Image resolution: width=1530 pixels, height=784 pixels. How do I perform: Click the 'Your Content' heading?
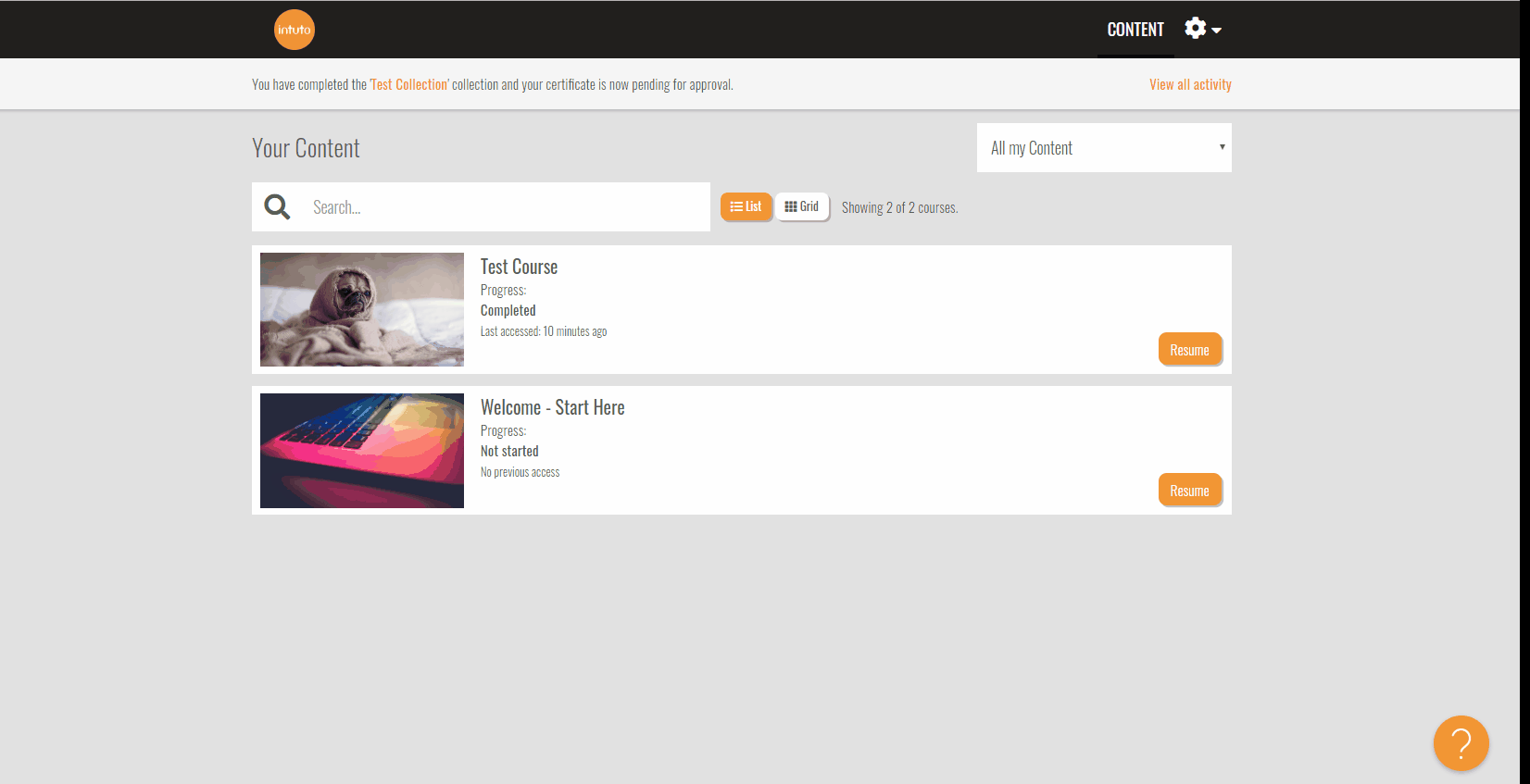(306, 148)
